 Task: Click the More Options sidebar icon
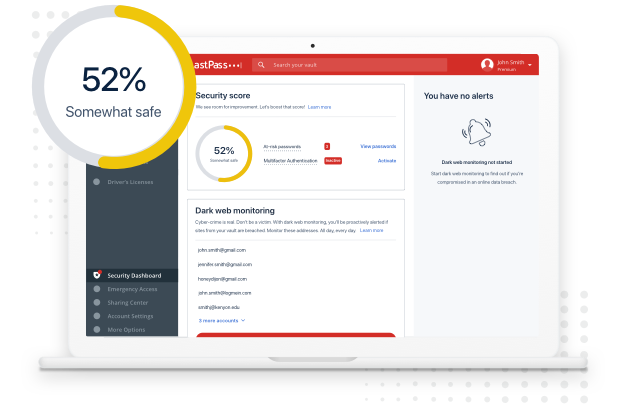[x=97, y=329]
